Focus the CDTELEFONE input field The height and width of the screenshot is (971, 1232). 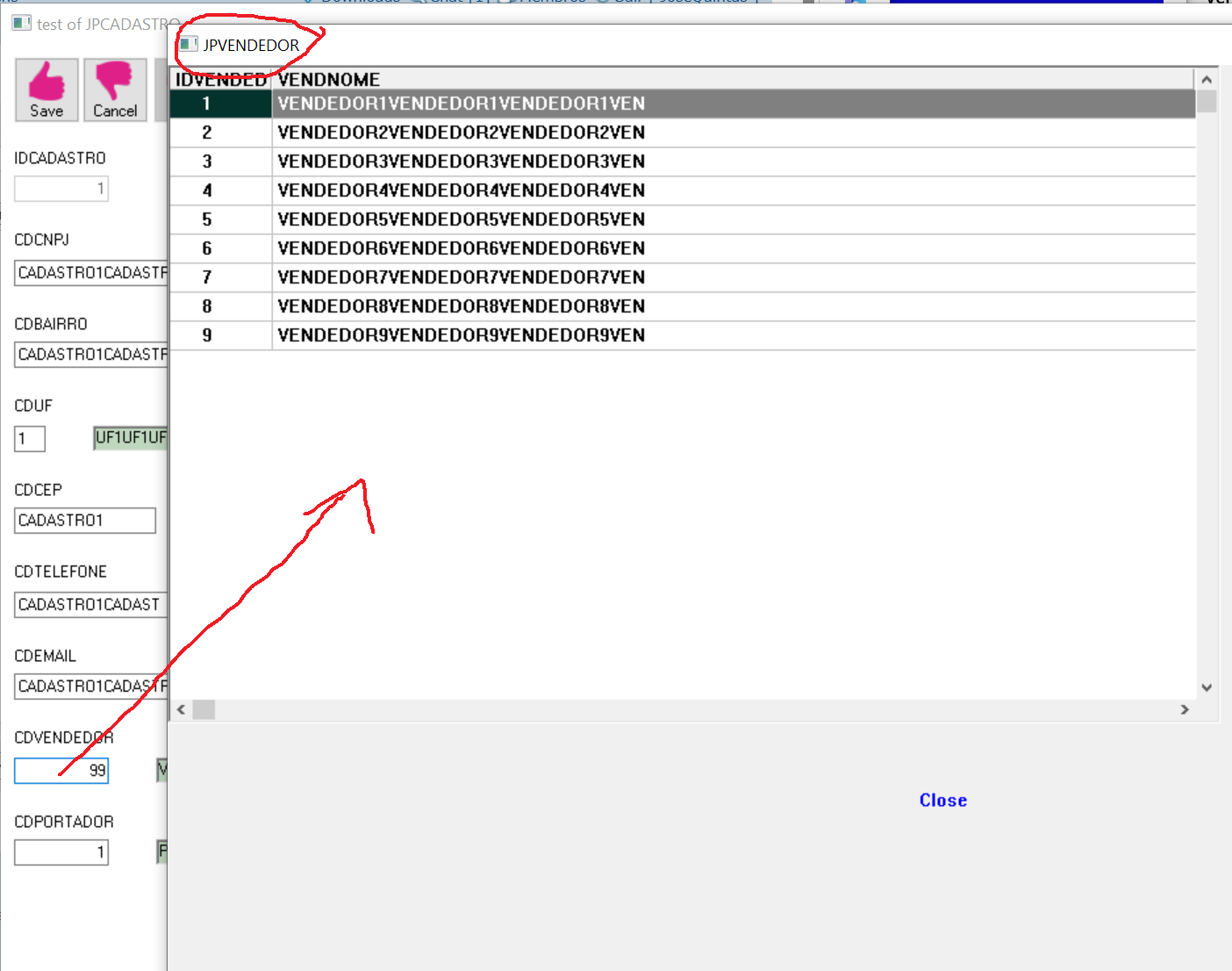pyautogui.click(x=91, y=605)
